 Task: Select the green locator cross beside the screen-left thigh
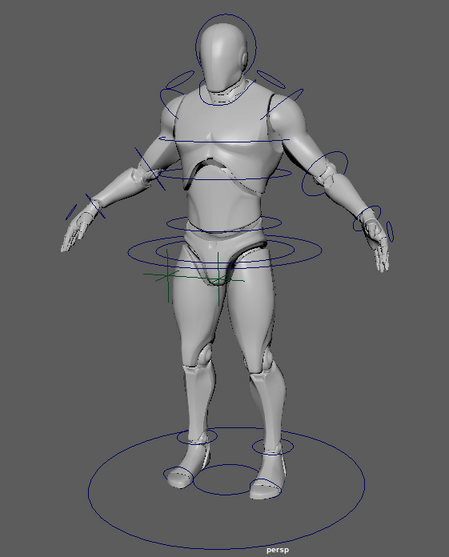coord(167,274)
